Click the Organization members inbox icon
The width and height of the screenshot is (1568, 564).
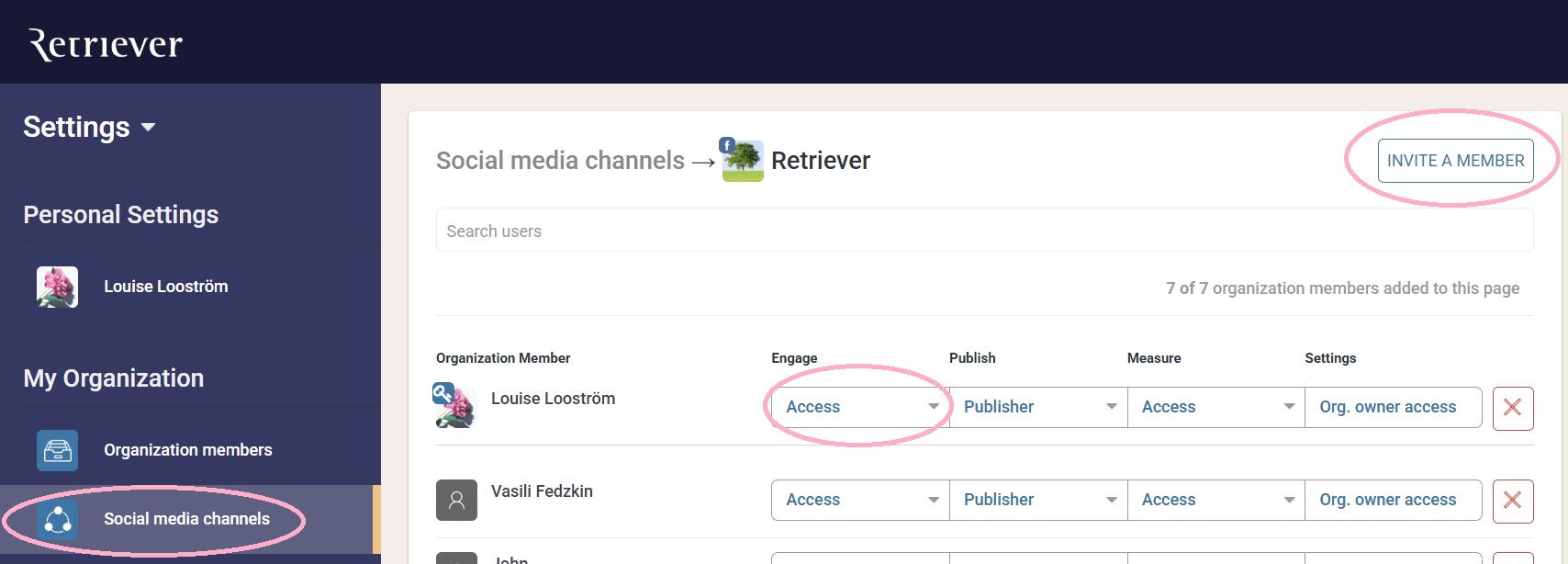click(57, 450)
